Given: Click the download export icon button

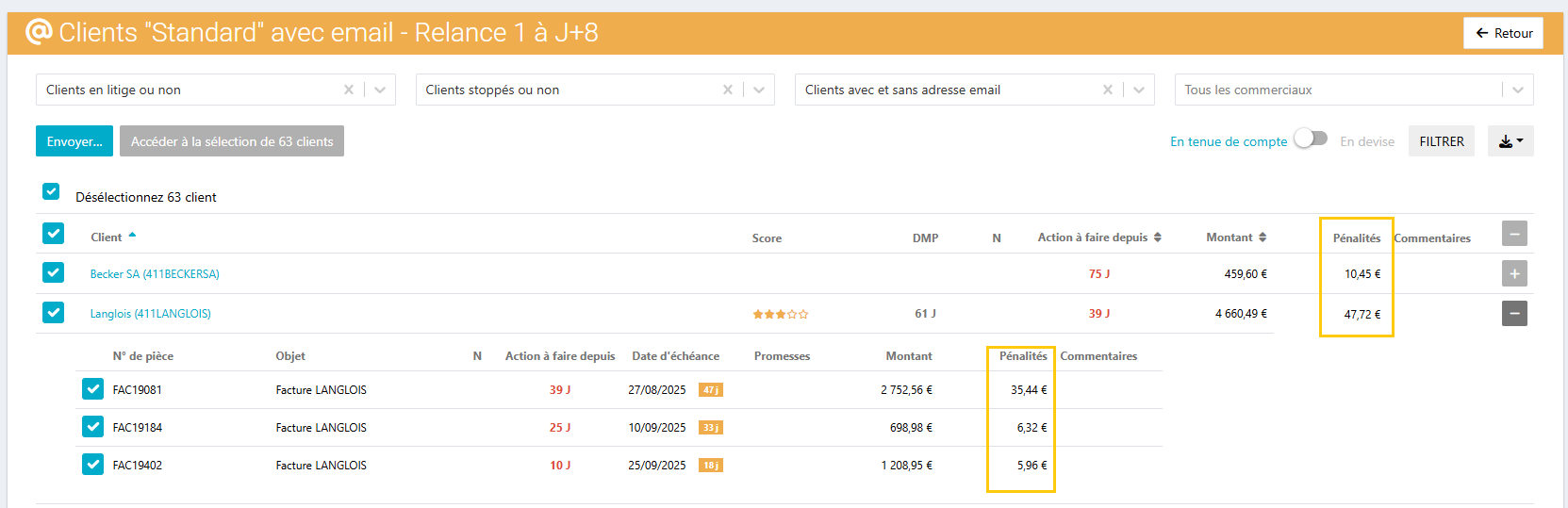Looking at the screenshot, I should pos(1510,141).
